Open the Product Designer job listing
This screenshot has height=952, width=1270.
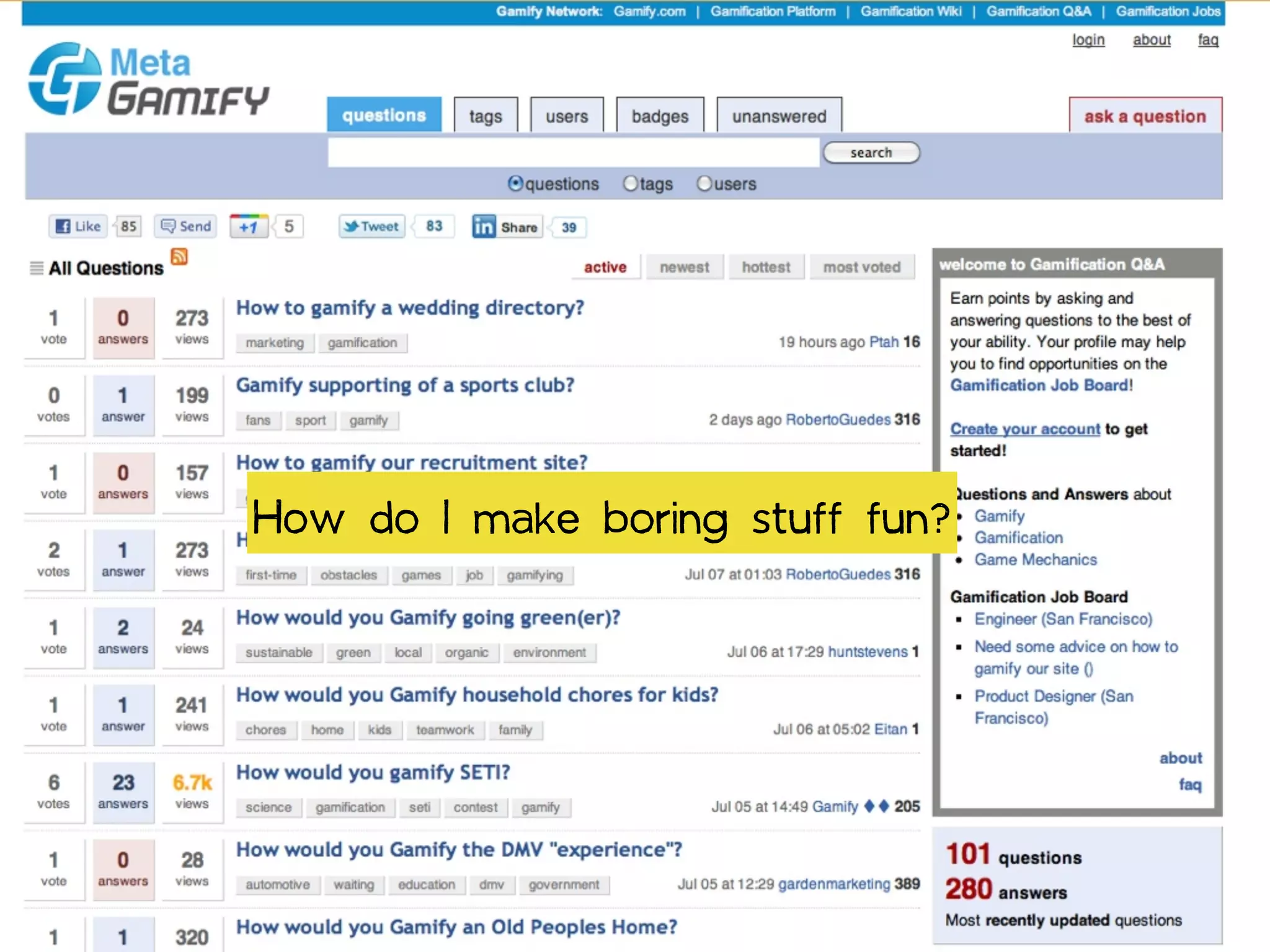1054,707
